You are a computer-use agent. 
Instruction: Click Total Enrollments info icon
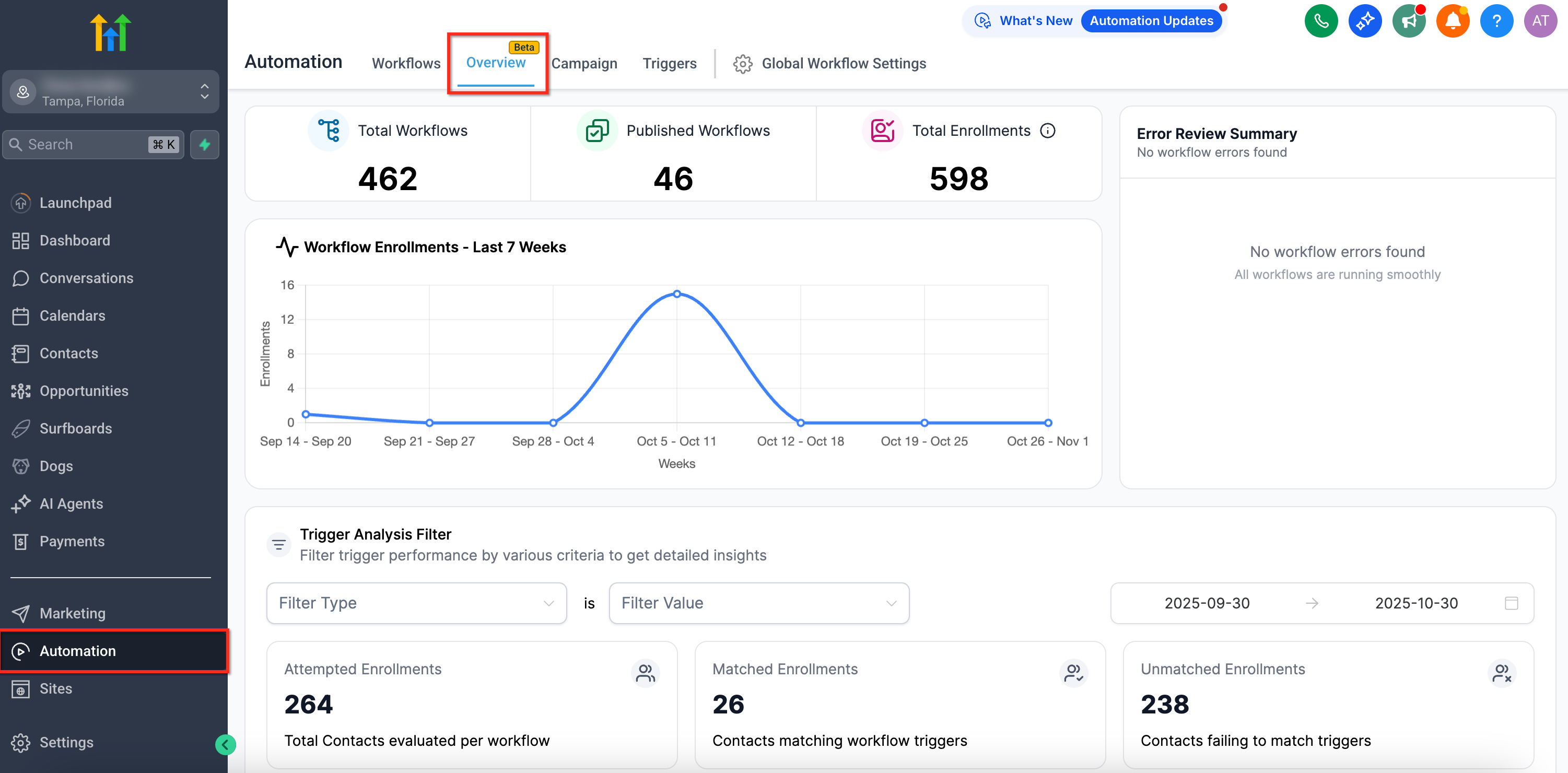click(x=1048, y=130)
